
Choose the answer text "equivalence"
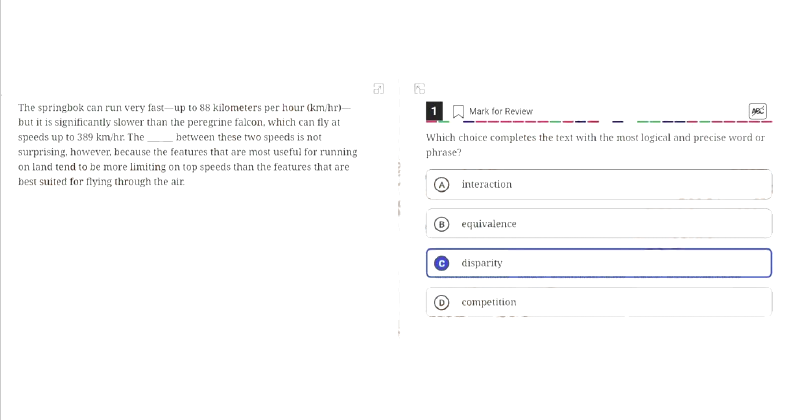pyautogui.click(x=489, y=224)
